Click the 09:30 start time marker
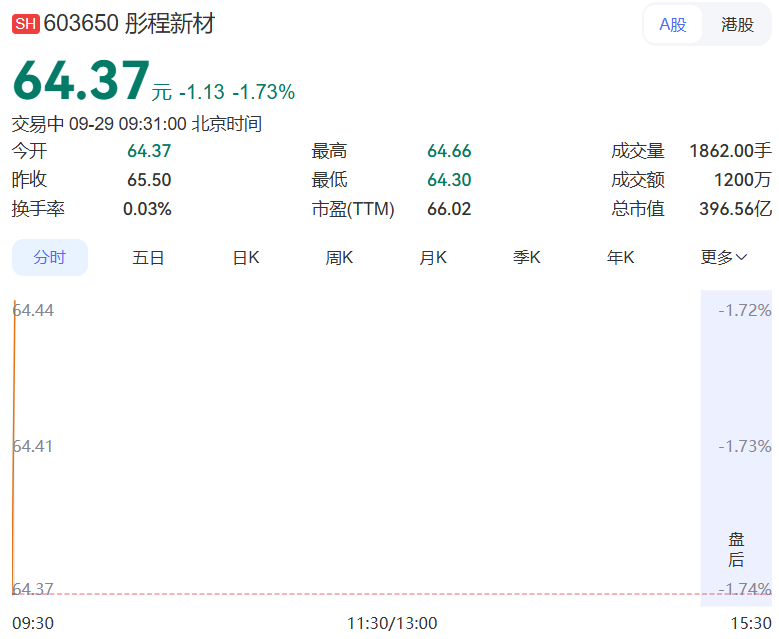 coord(33,623)
